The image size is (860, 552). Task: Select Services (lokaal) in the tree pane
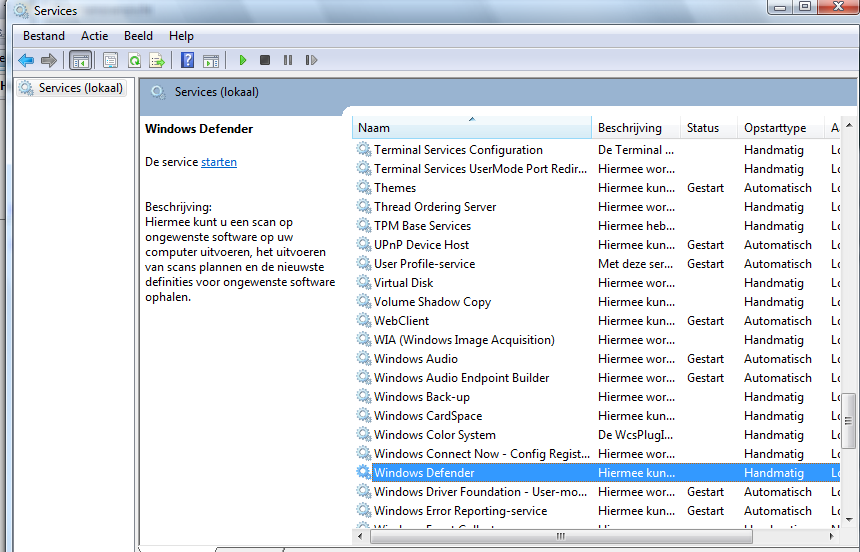click(71, 88)
